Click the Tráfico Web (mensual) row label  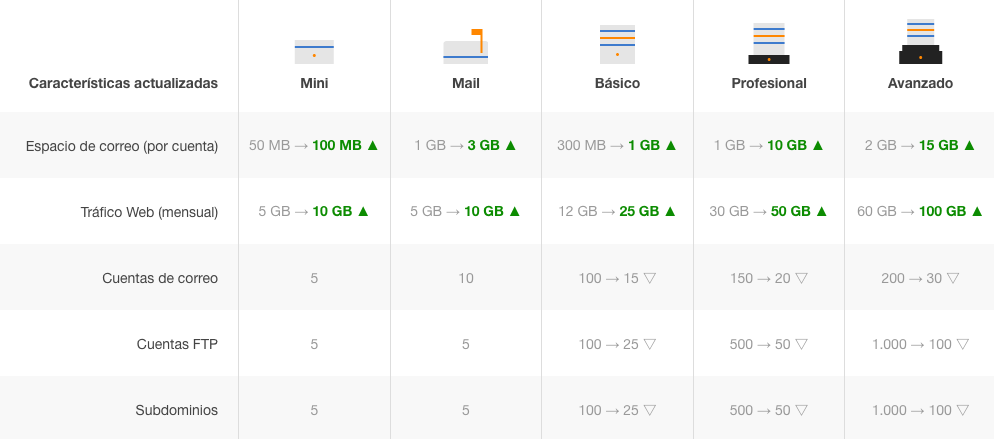click(149, 211)
